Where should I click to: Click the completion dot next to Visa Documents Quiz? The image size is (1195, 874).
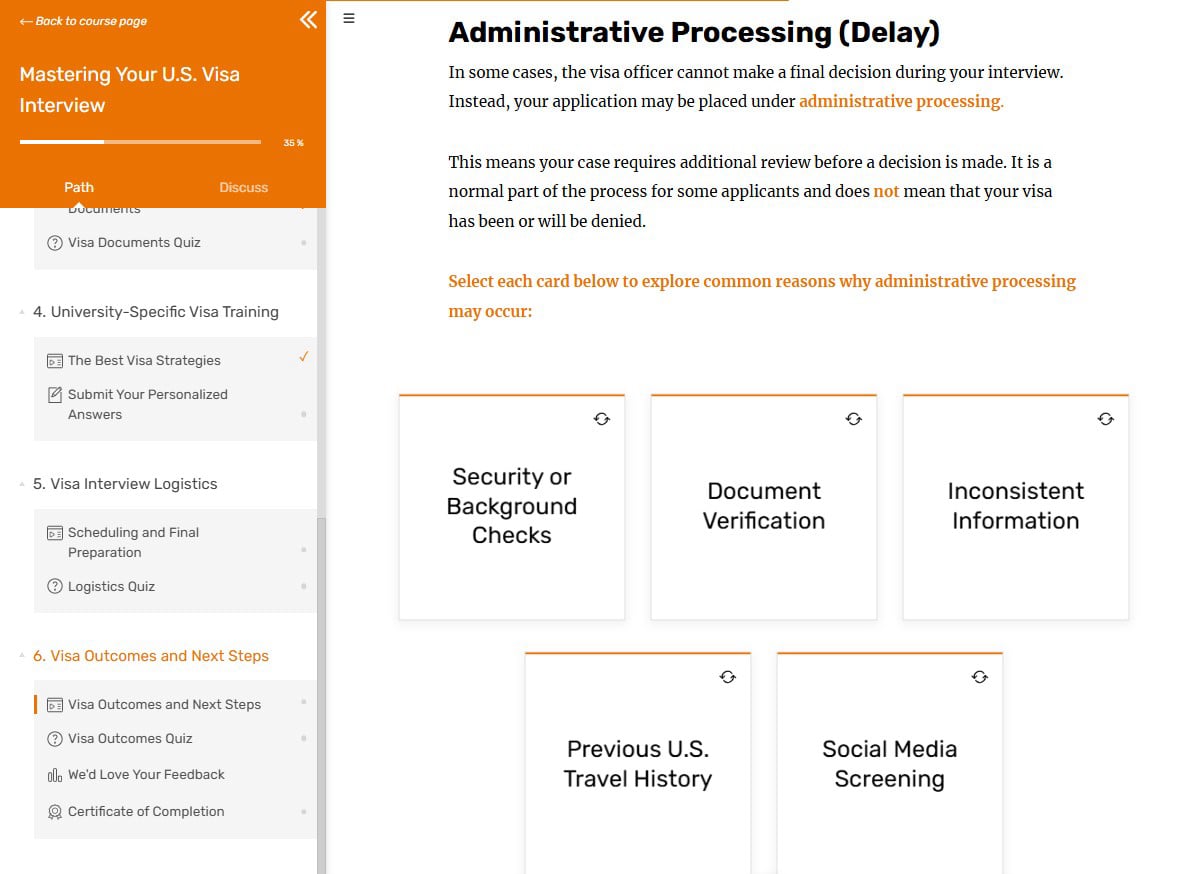(303, 243)
